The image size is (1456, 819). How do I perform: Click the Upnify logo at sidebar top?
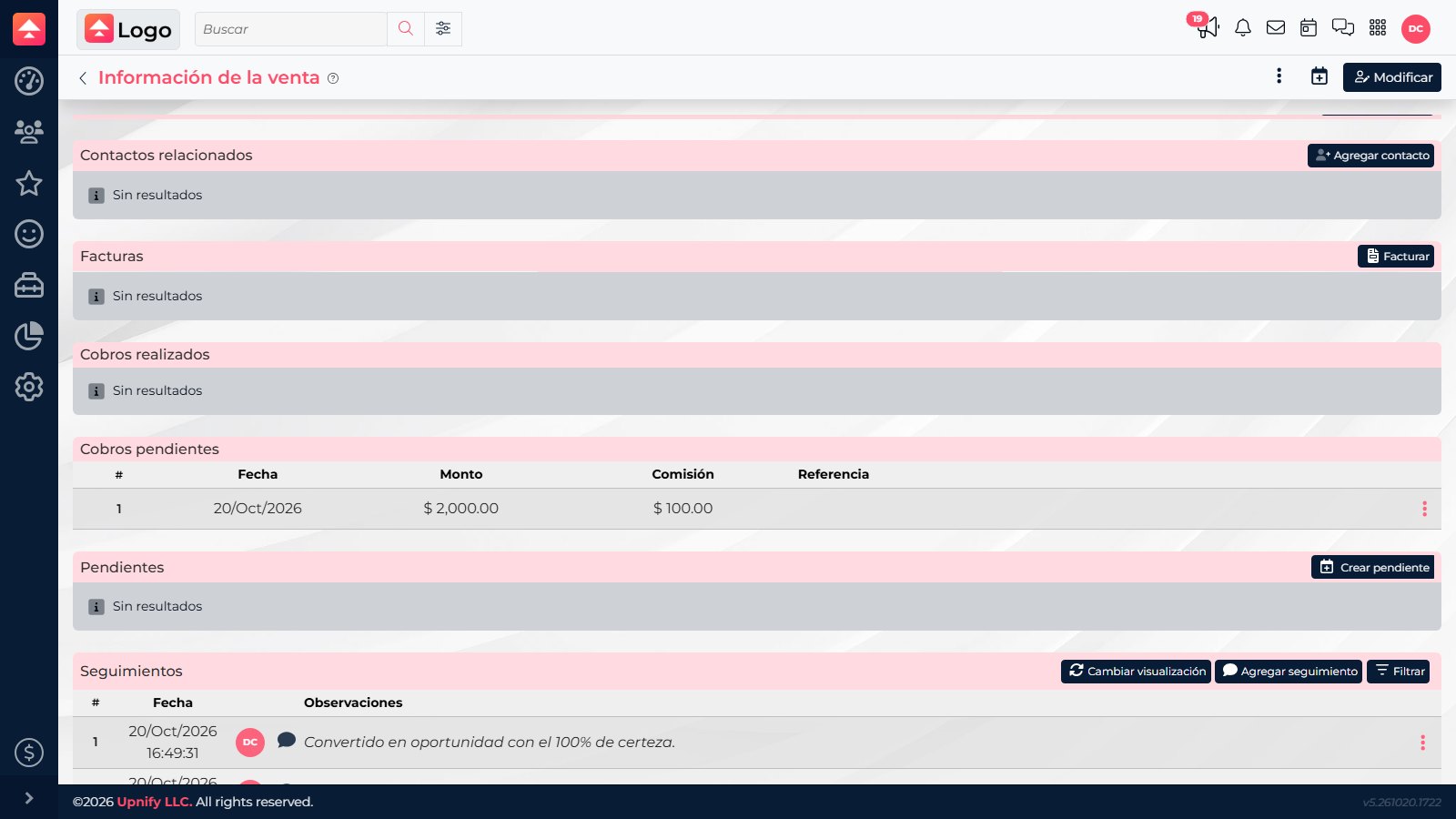[29, 29]
